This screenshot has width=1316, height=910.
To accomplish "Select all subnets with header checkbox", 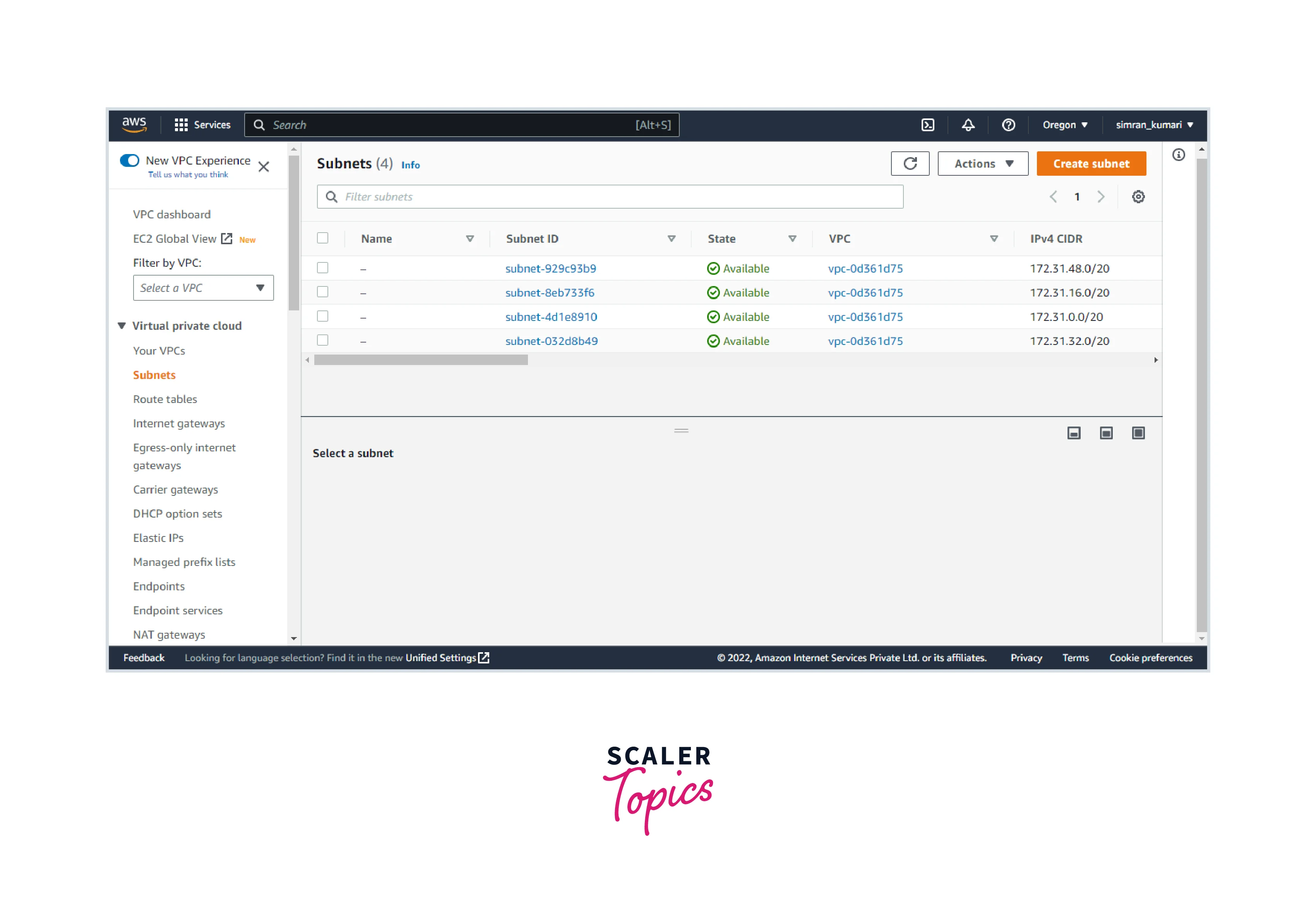I will [x=323, y=238].
